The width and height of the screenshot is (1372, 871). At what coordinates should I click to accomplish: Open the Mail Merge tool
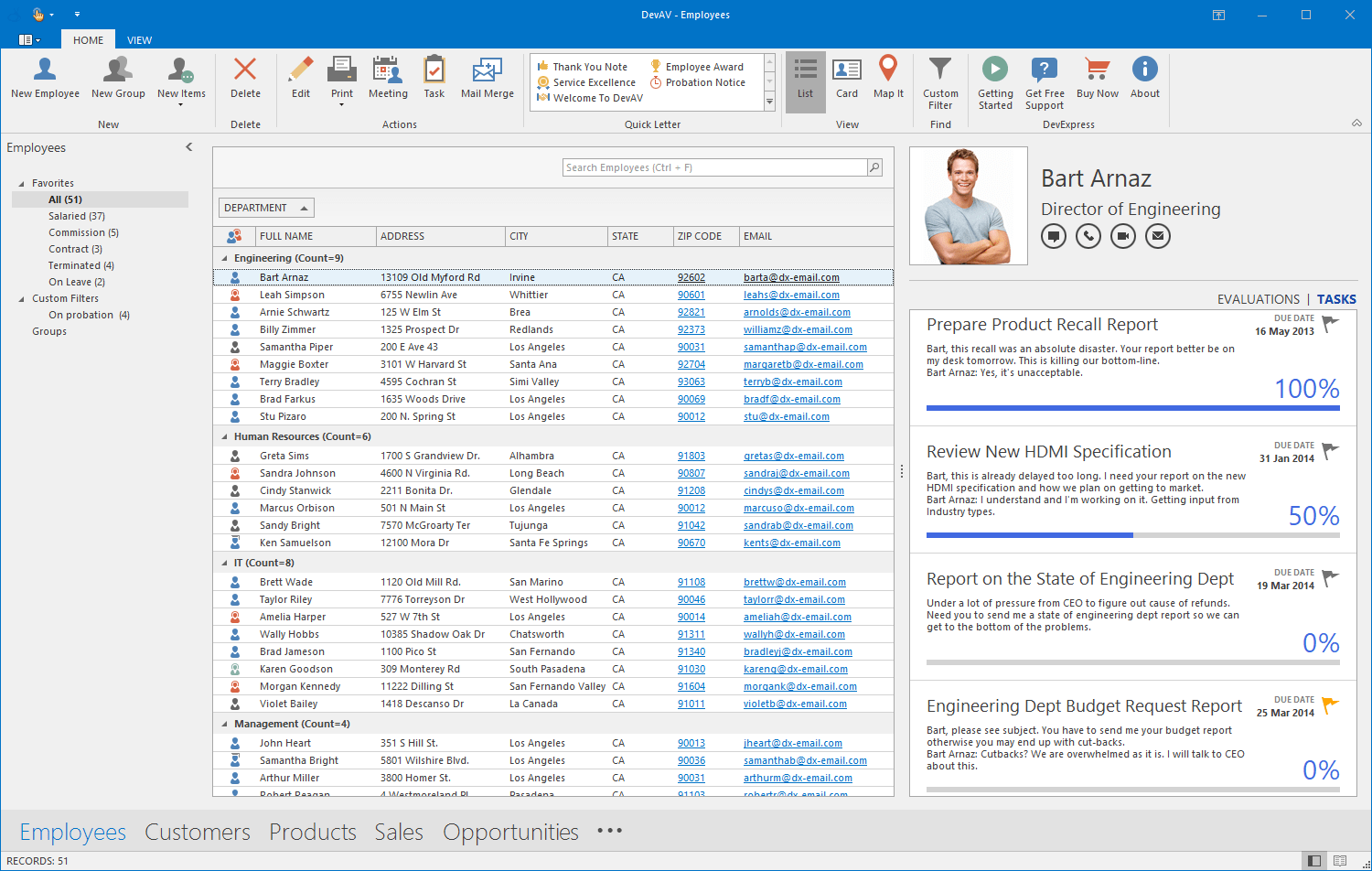click(487, 78)
